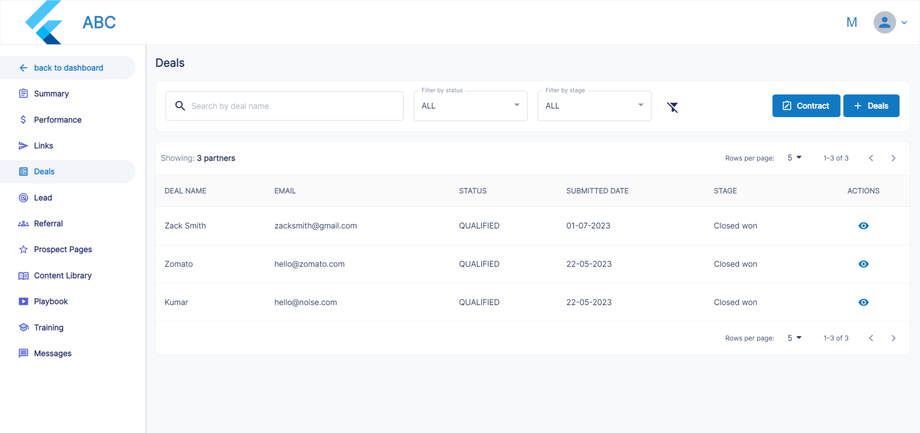Viewport: 920px width, 433px height.
Task: Click the M initial in header
Action: pos(851,23)
